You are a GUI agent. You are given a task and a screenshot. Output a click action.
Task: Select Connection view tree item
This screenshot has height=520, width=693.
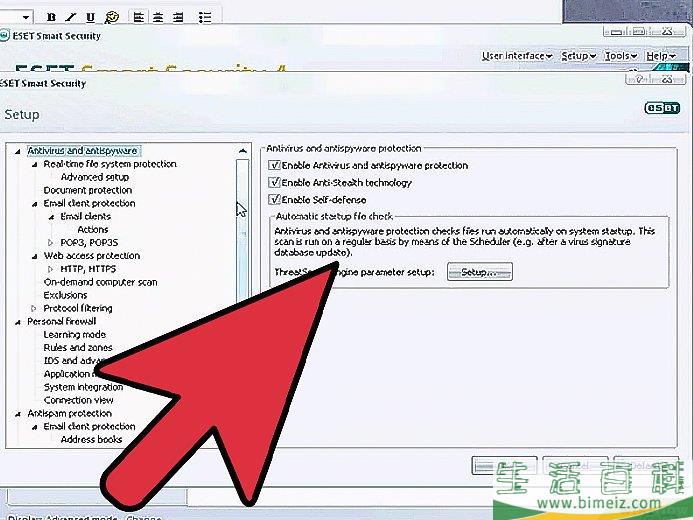point(78,400)
